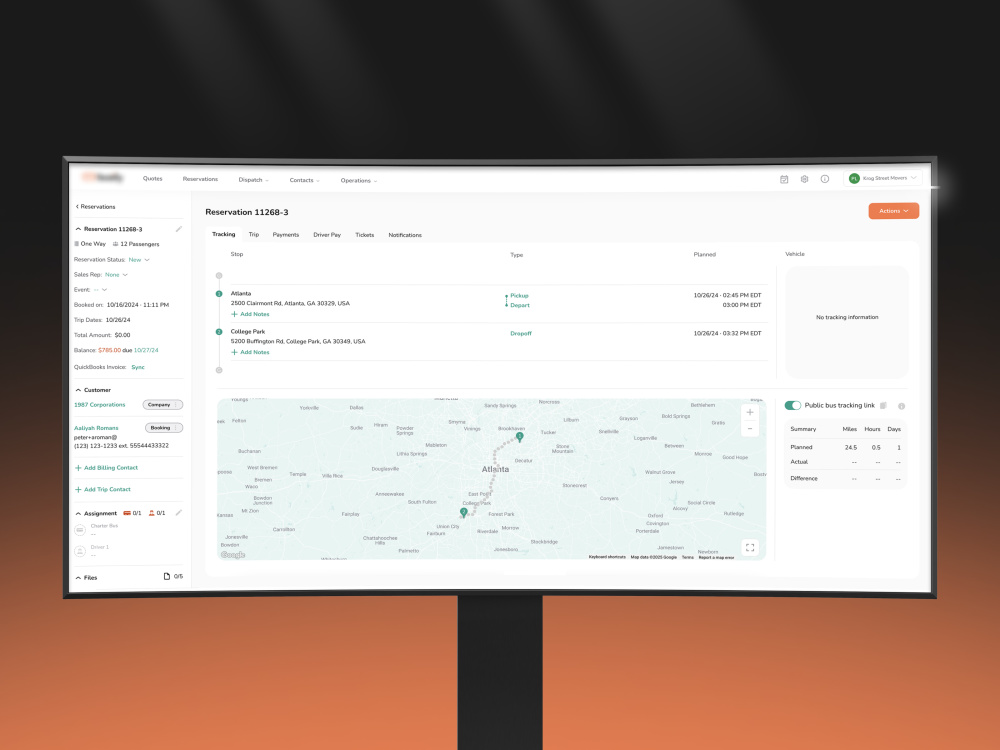
Task: Switch to the Tickets tab
Action: click(365, 235)
